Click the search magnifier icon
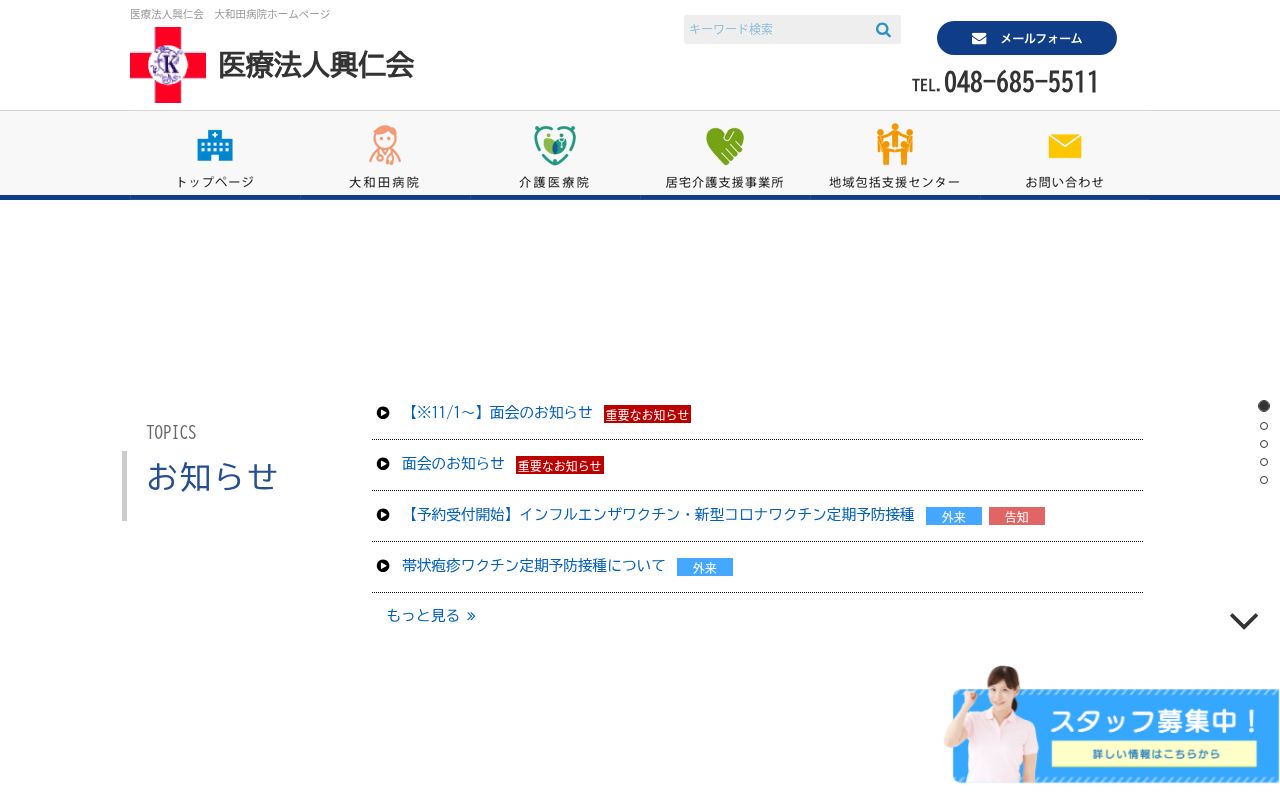This screenshot has height=800, width=1280. tap(883, 30)
